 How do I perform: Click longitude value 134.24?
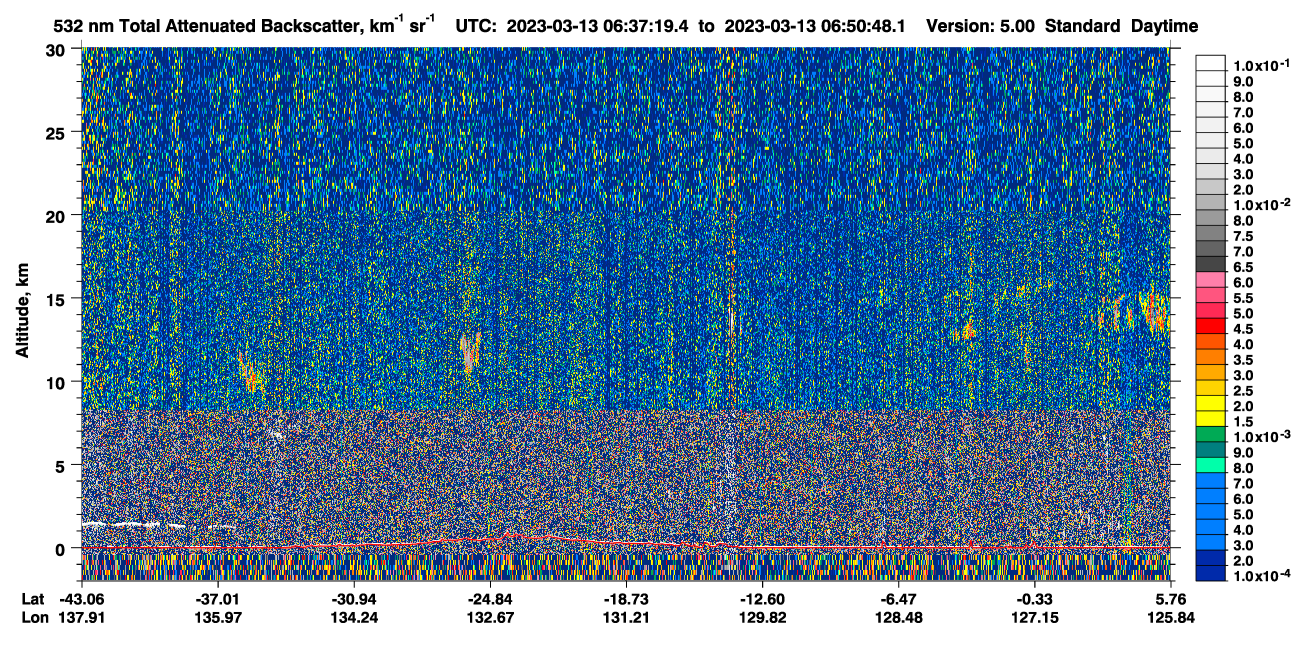click(352, 617)
